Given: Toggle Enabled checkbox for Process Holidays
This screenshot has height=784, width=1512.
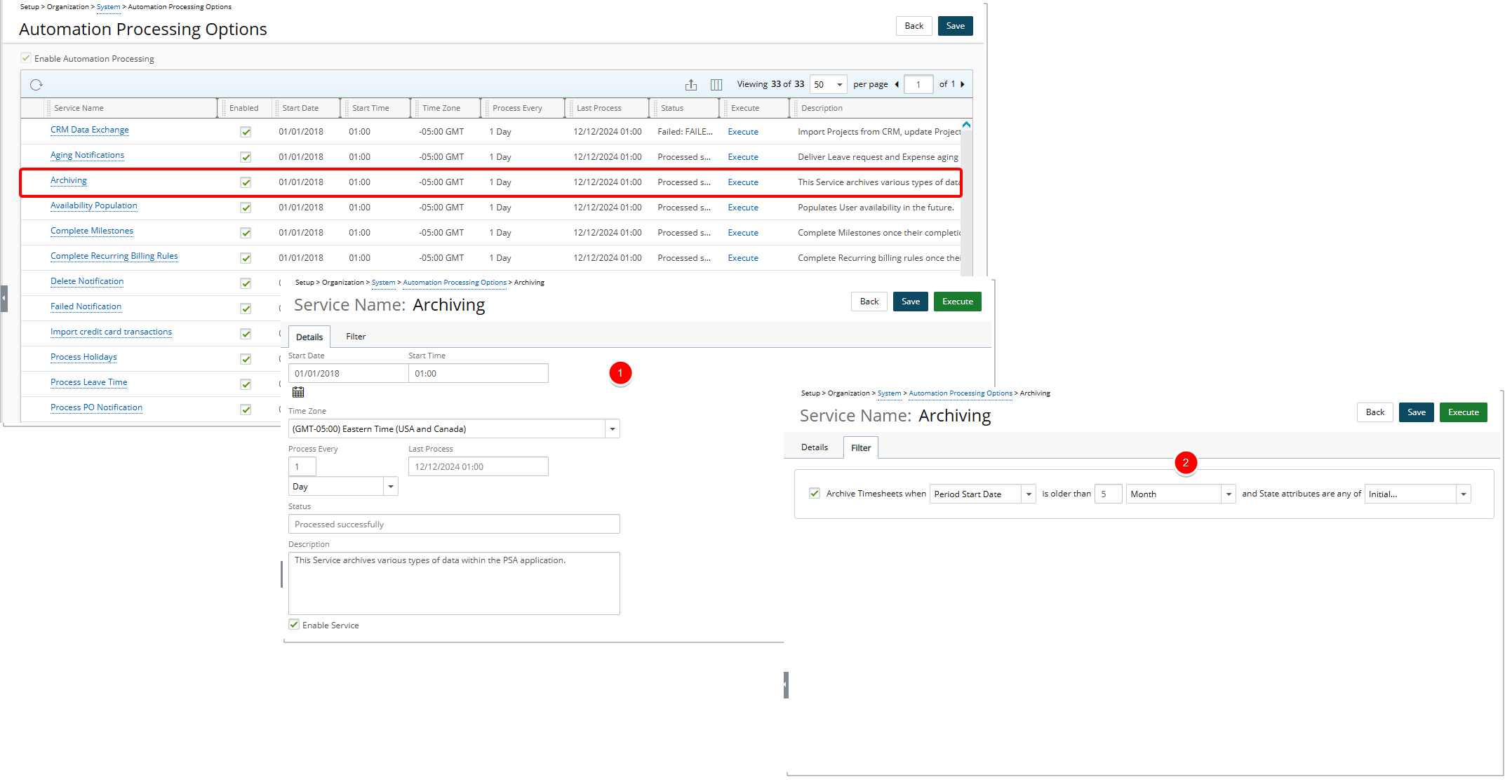Looking at the screenshot, I should [246, 359].
